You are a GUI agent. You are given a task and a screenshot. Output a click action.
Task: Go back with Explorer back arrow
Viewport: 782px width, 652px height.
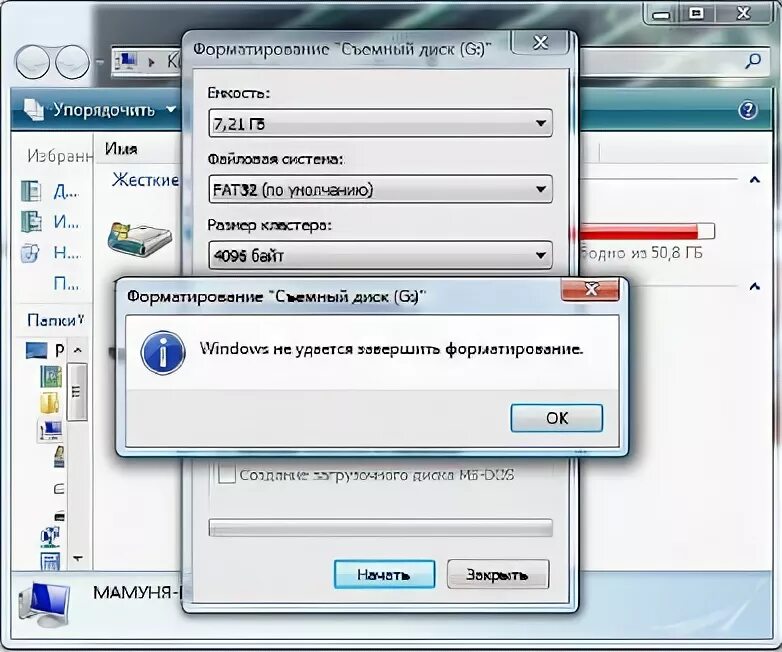click(33, 63)
